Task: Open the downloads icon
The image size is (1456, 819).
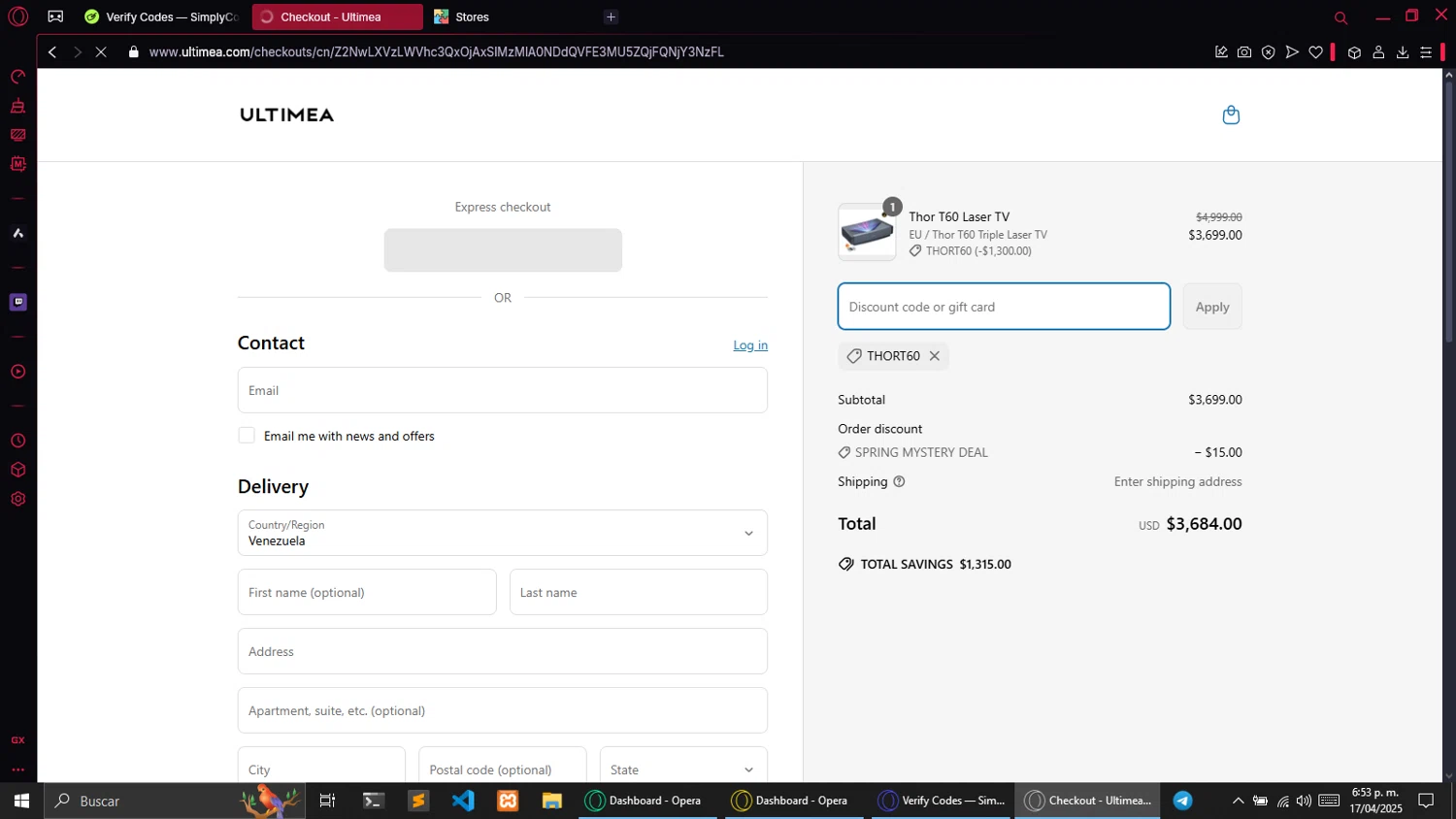Action: [1402, 52]
